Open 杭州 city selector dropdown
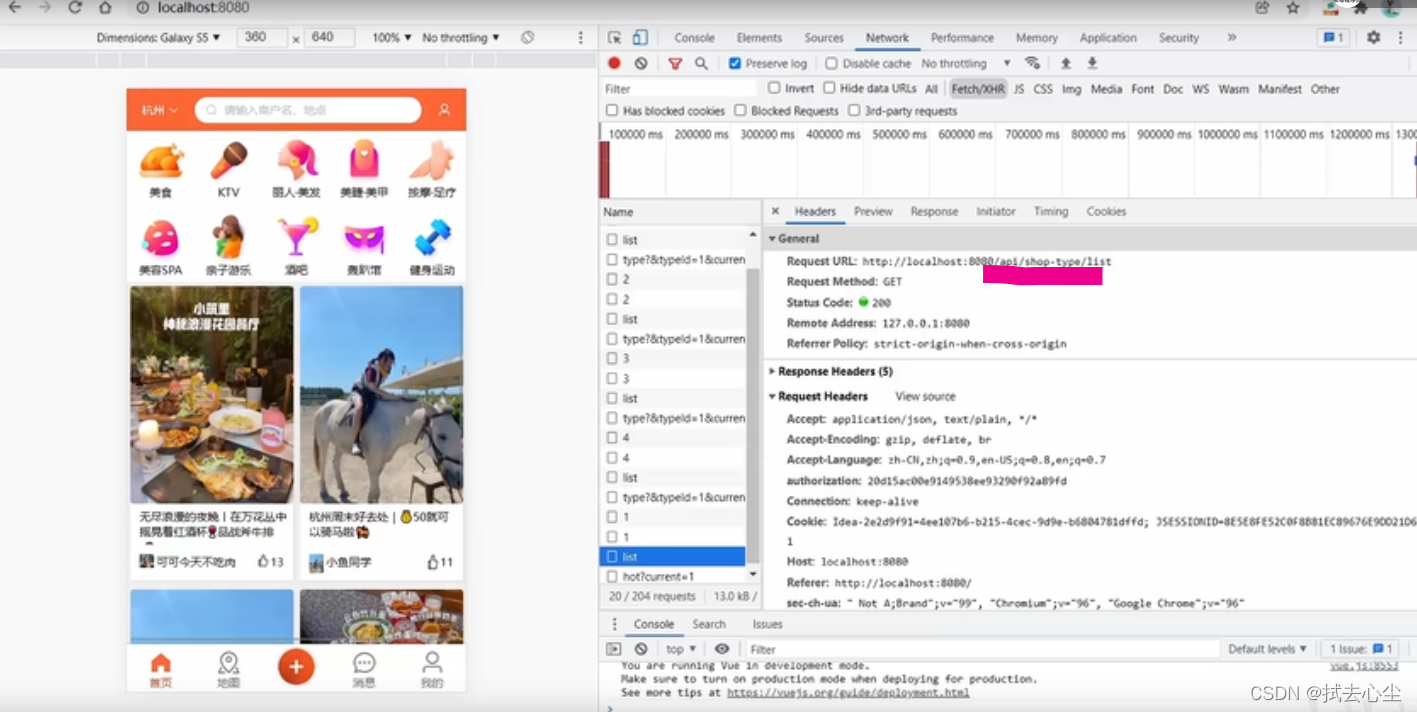The height and width of the screenshot is (712, 1417). click(x=160, y=110)
